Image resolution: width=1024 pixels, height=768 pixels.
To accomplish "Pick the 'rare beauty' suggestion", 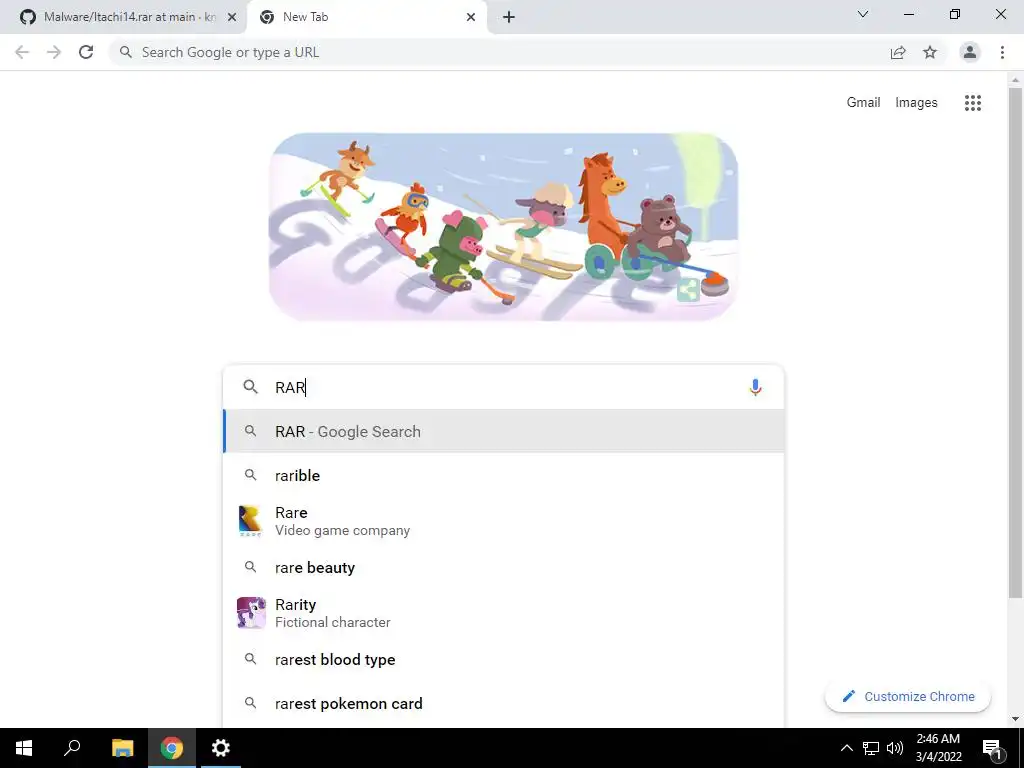I will tap(503, 568).
